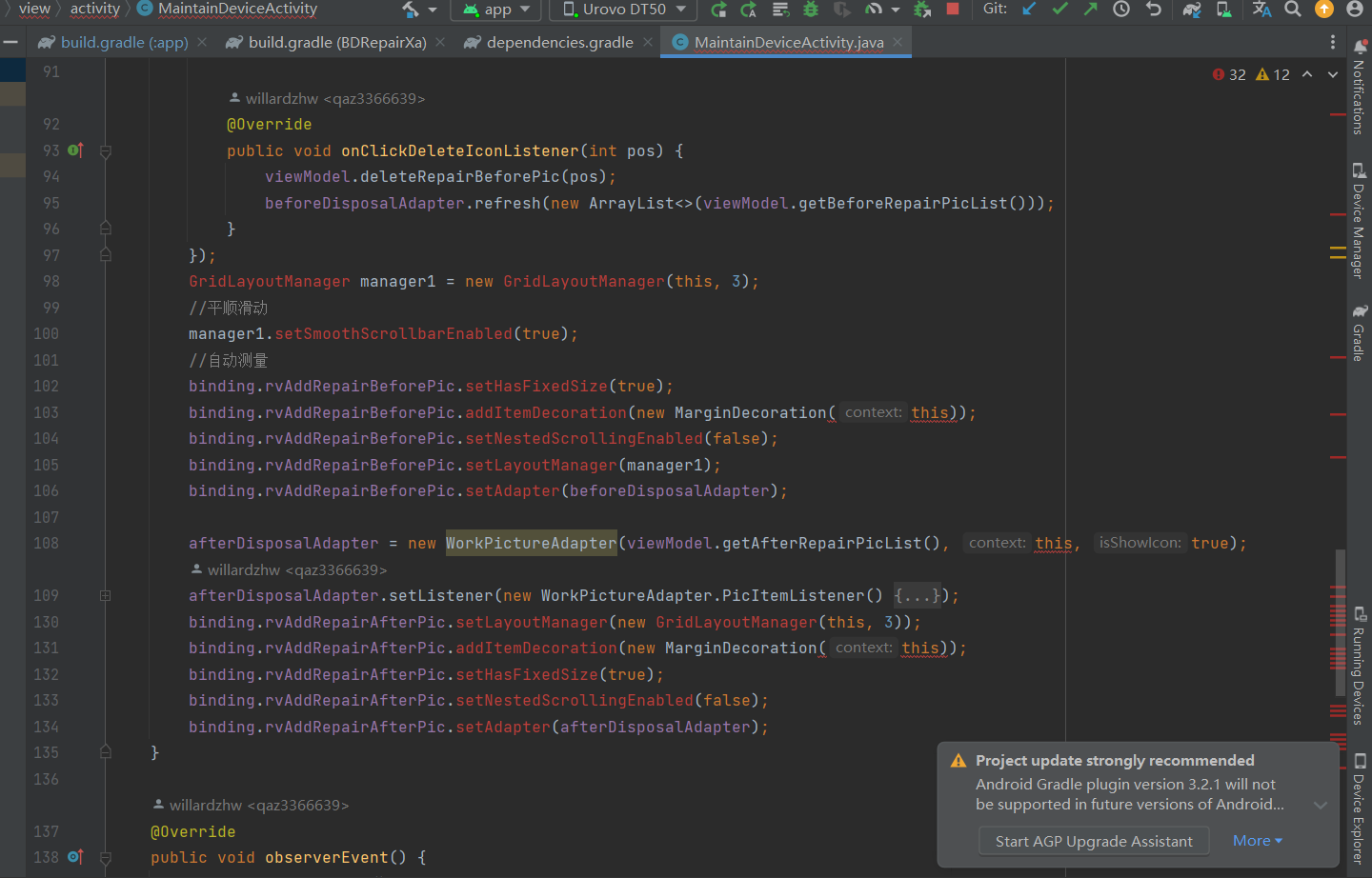Collapse the method fold at line 93

[106, 150]
